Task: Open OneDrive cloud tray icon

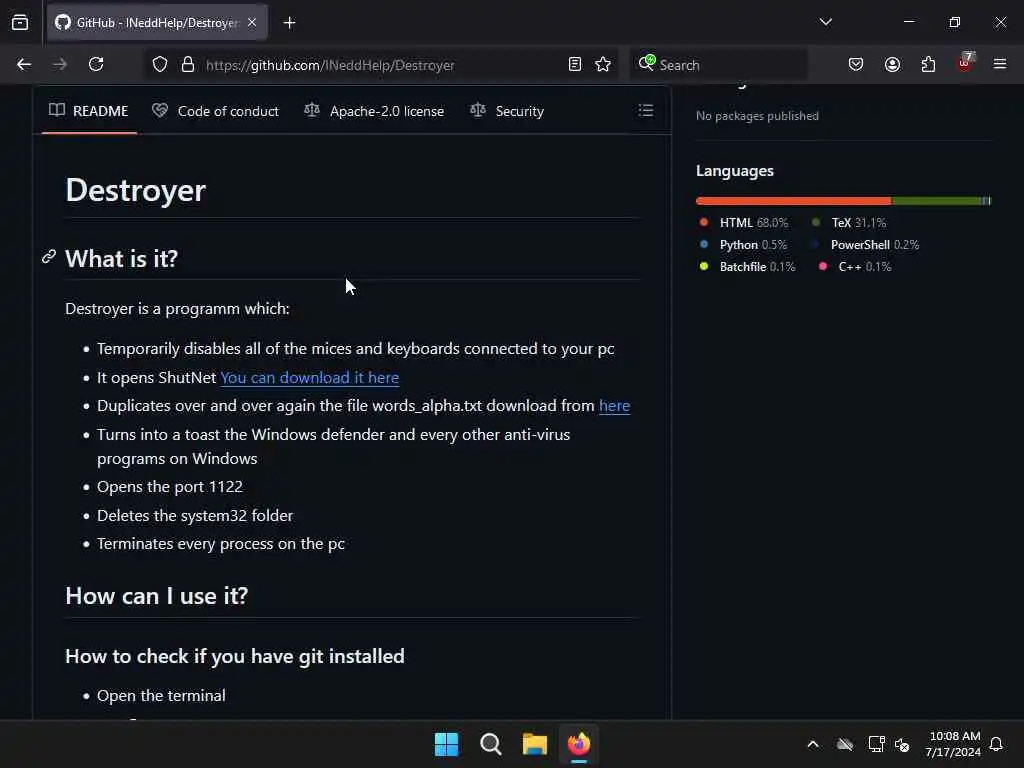Action: 845,744
